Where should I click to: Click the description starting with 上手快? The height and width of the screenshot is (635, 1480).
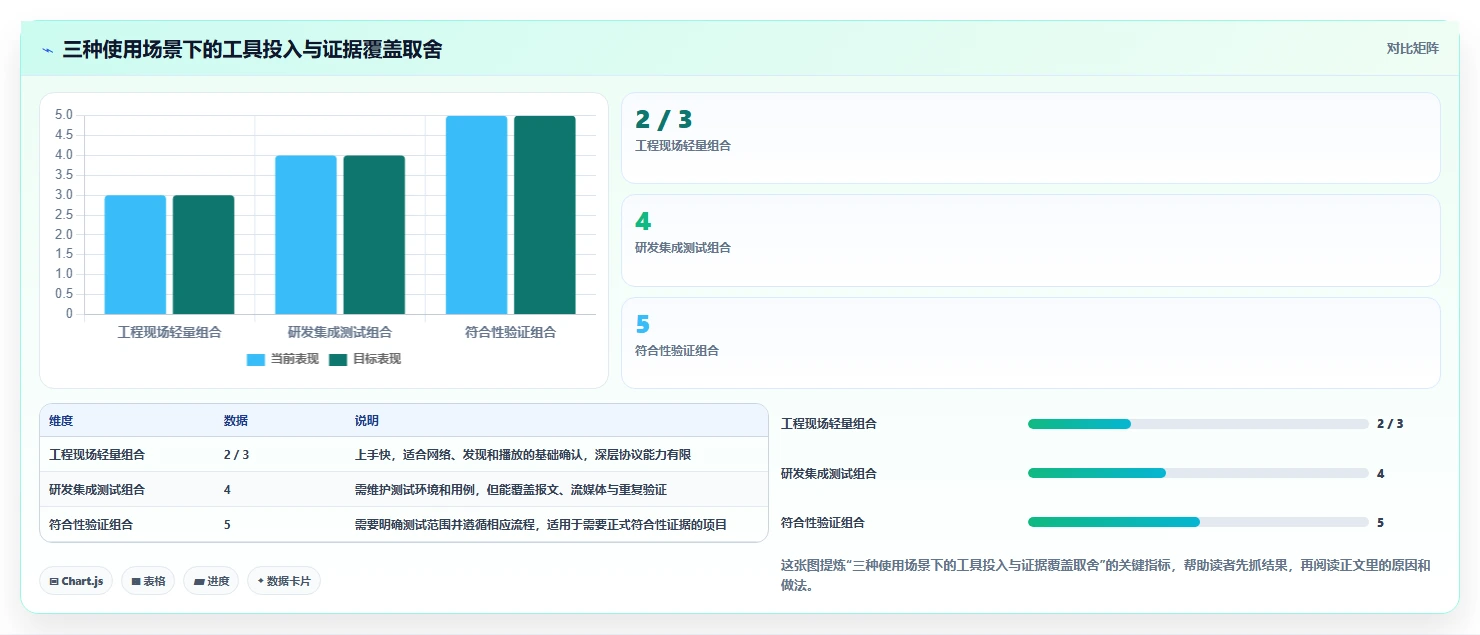coord(523,455)
